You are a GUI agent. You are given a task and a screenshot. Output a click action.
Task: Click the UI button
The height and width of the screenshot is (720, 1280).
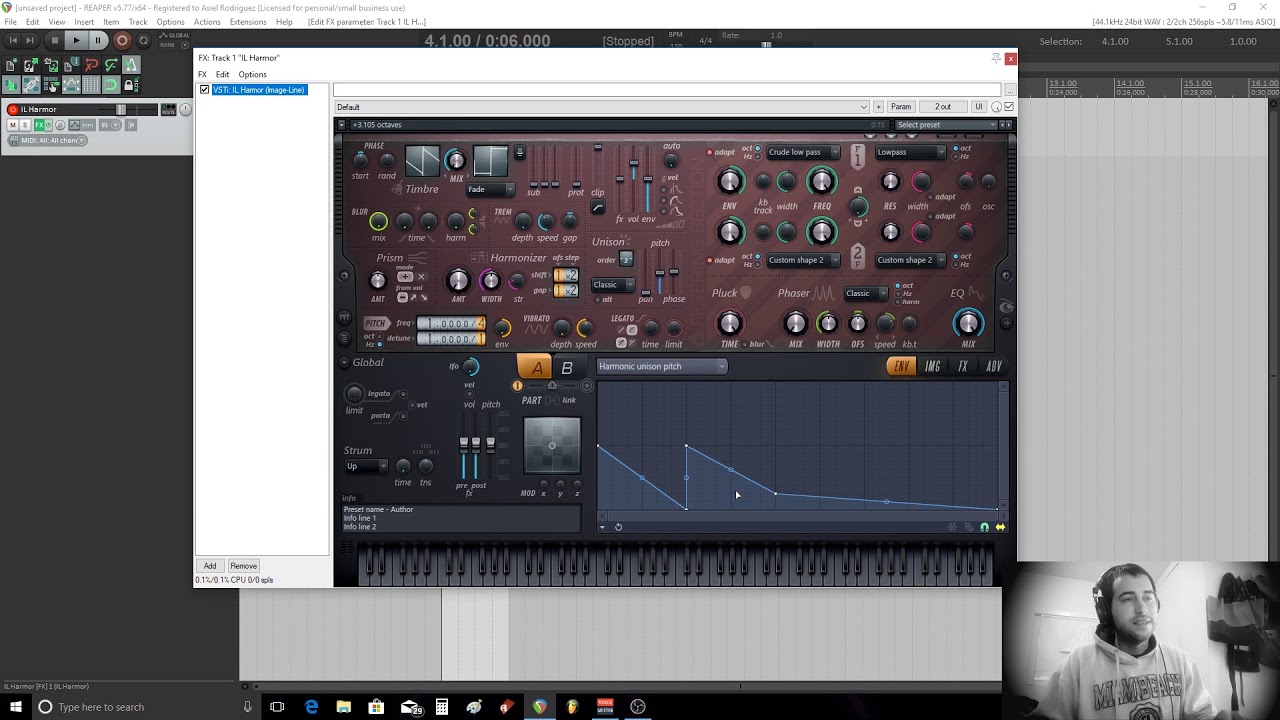click(979, 107)
